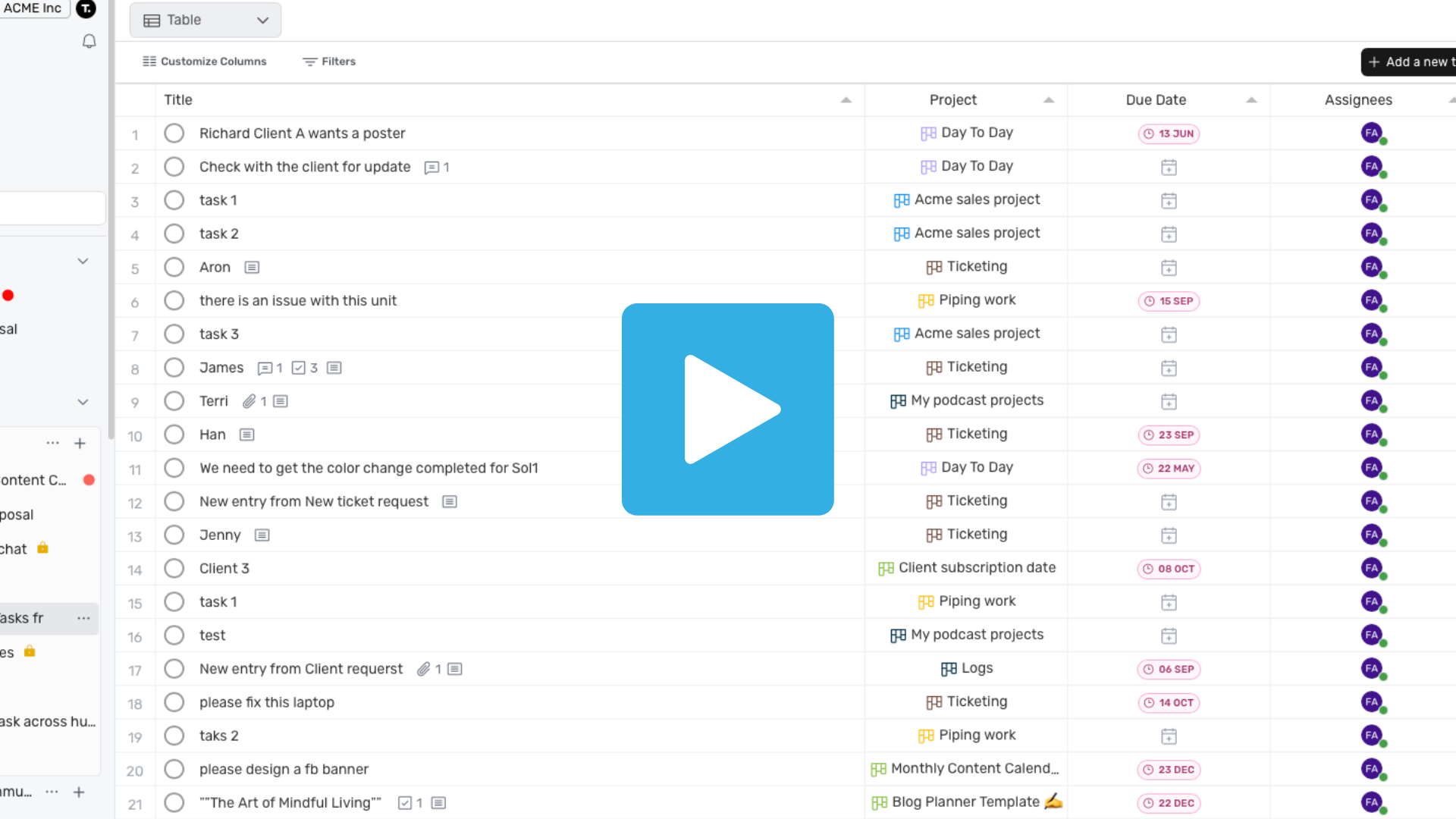
Task: Click the notification bell icon
Action: click(89, 42)
